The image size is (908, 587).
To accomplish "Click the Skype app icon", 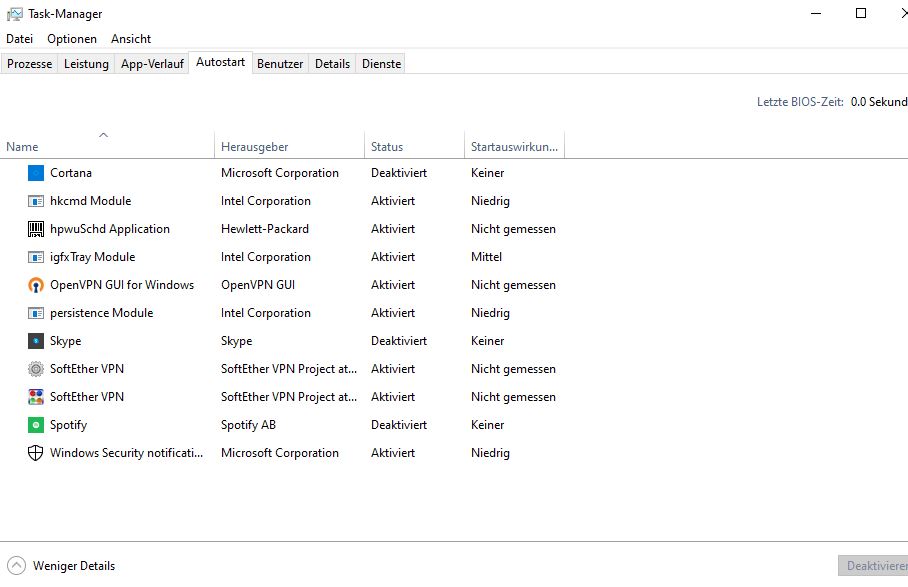I will 36,341.
